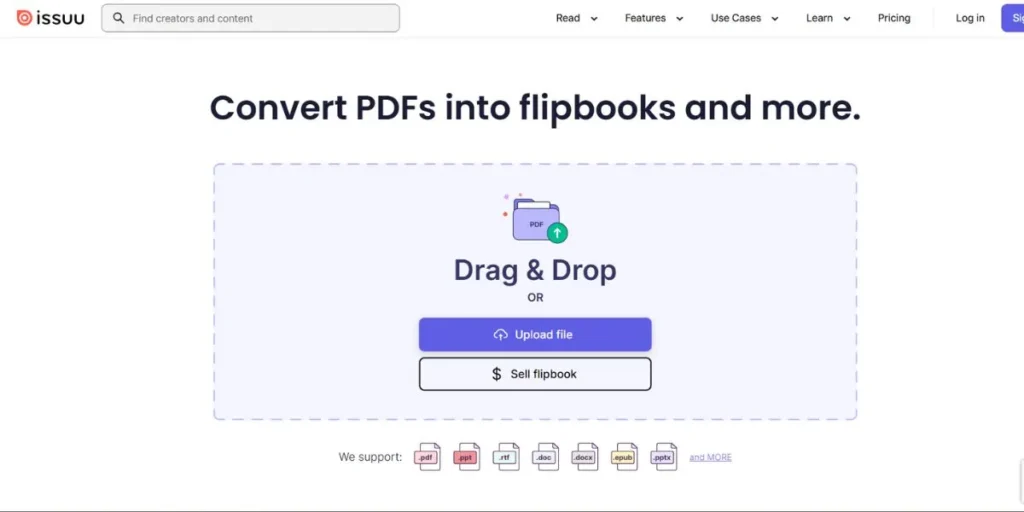Open the Learn dropdown menu

tap(828, 18)
